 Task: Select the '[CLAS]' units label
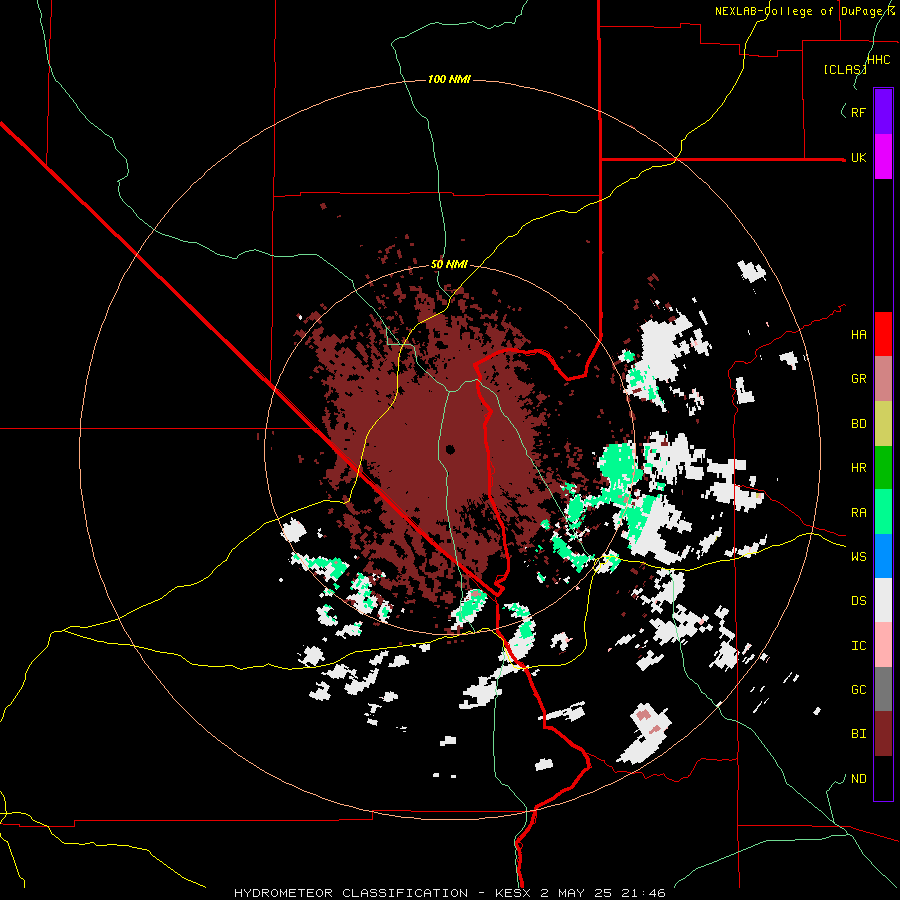845,69
